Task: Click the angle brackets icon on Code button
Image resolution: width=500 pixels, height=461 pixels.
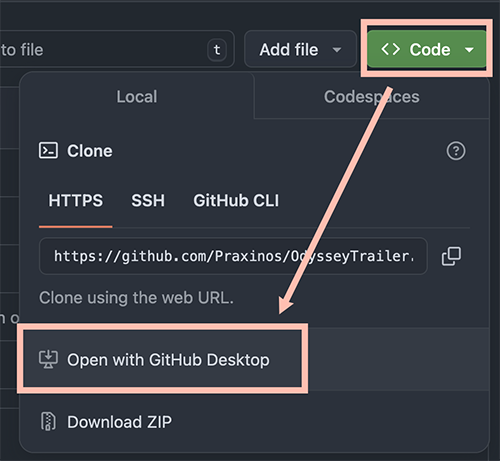Action: [390, 49]
